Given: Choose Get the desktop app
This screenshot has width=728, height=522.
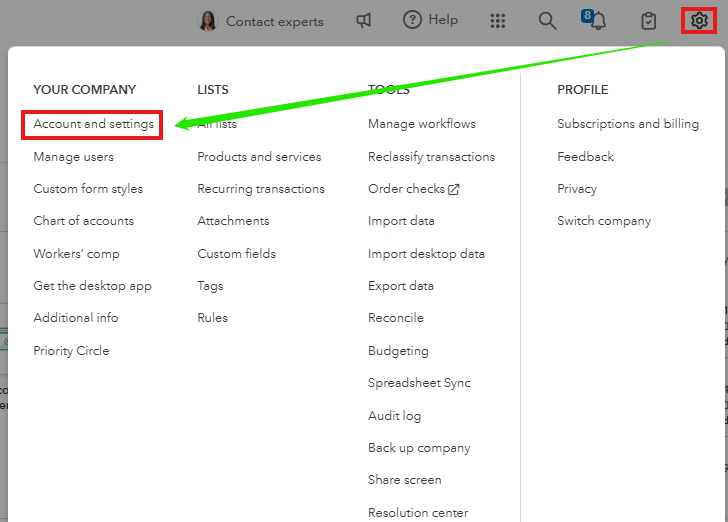Looking at the screenshot, I should click(x=92, y=286).
